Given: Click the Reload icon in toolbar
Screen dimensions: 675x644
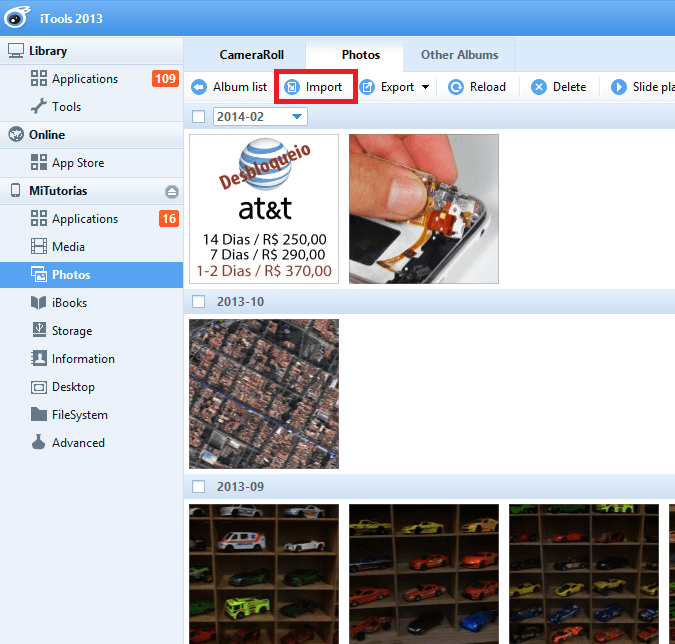Looking at the screenshot, I should tap(456, 87).
